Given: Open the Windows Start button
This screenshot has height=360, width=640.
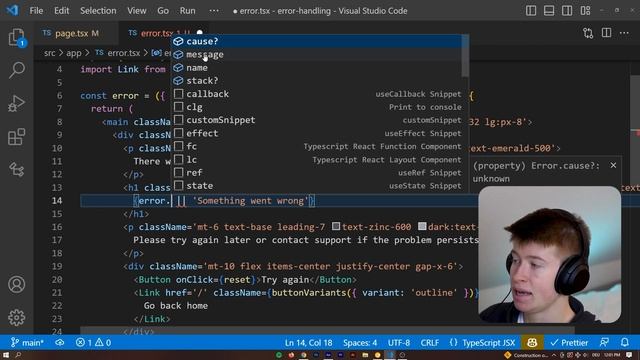Looking at the screenshot, I should [x=6, y=355].
